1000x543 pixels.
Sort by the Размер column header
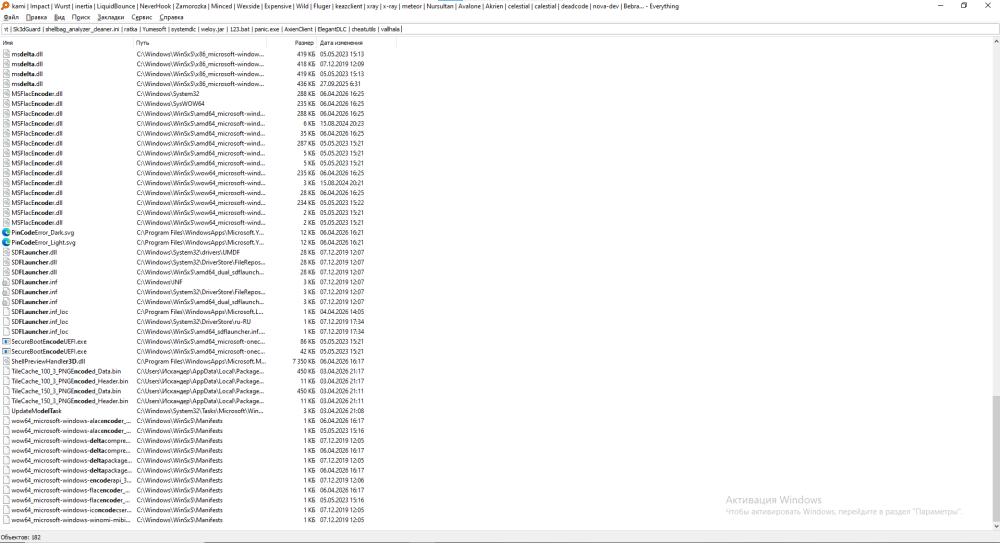click(x=291, y=43)
